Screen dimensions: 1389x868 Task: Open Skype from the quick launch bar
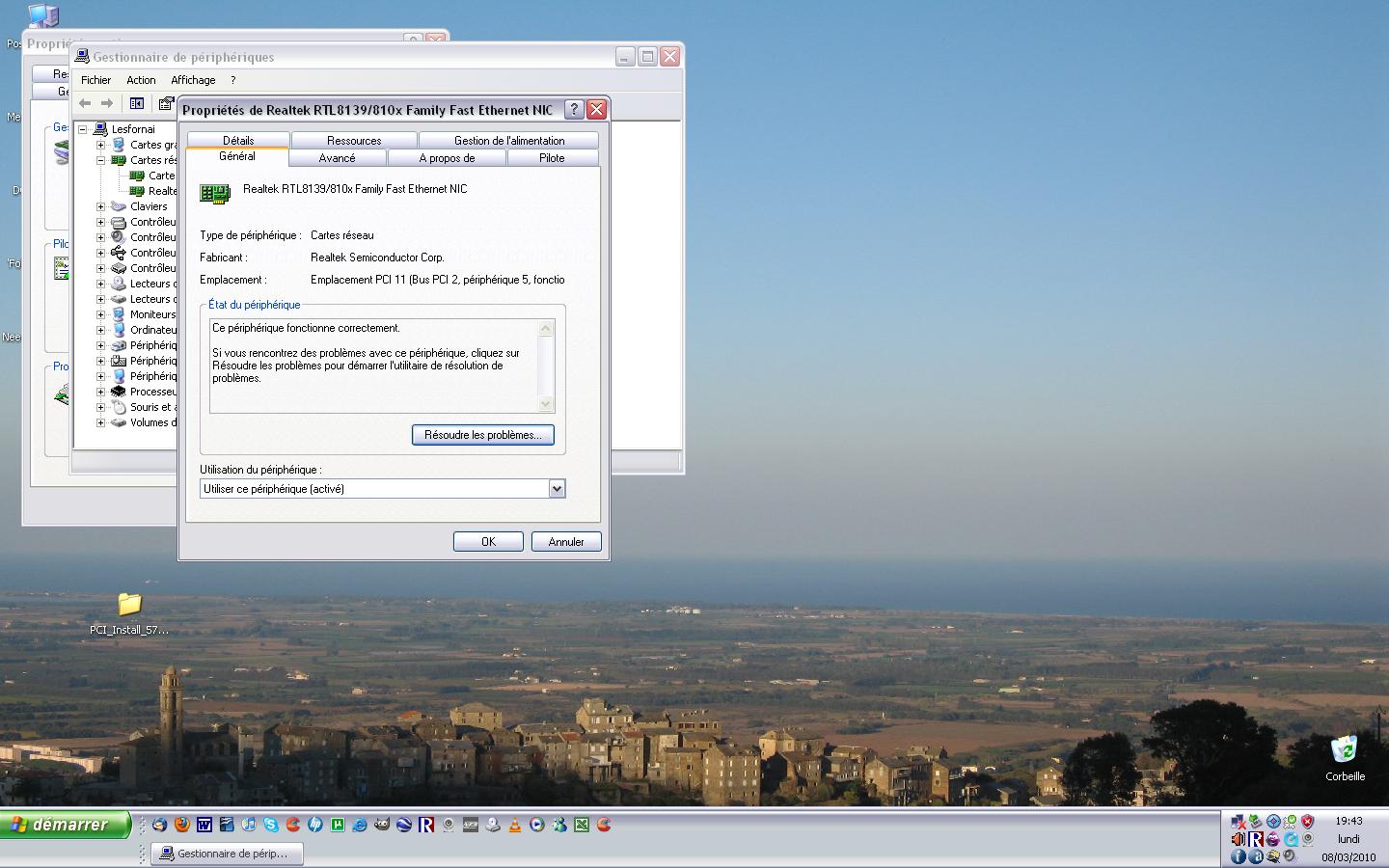point(270,825)
